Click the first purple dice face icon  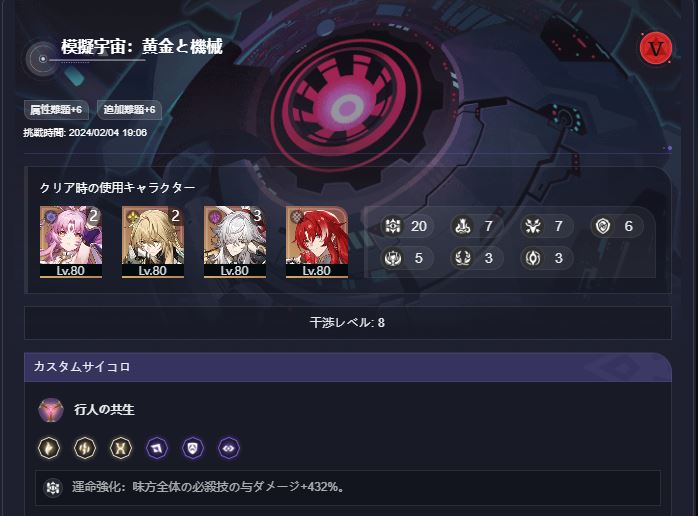pos(157,448)
